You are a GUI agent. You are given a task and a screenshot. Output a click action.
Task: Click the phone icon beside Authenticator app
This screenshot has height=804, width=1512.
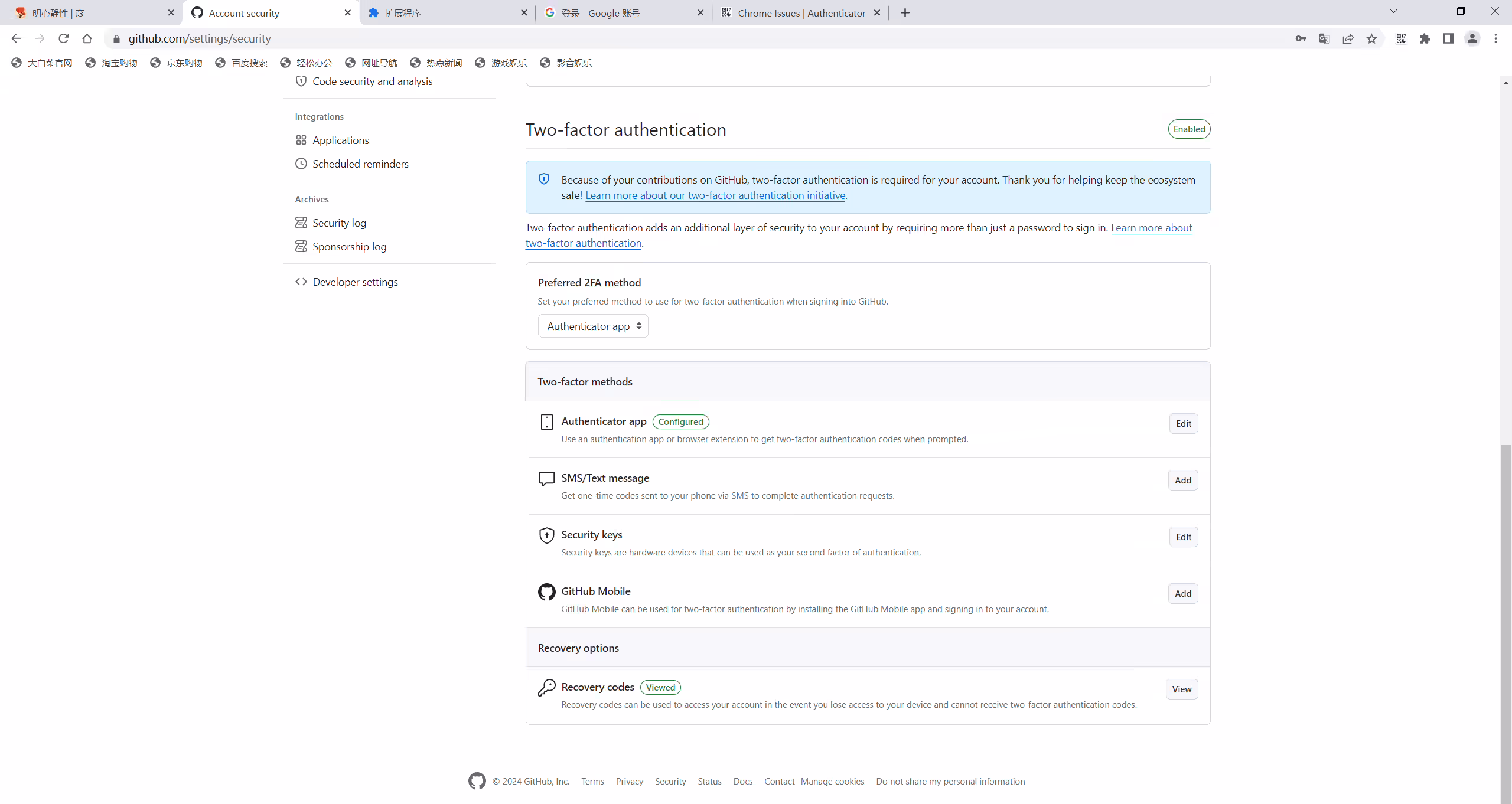(x=546, y=421)
